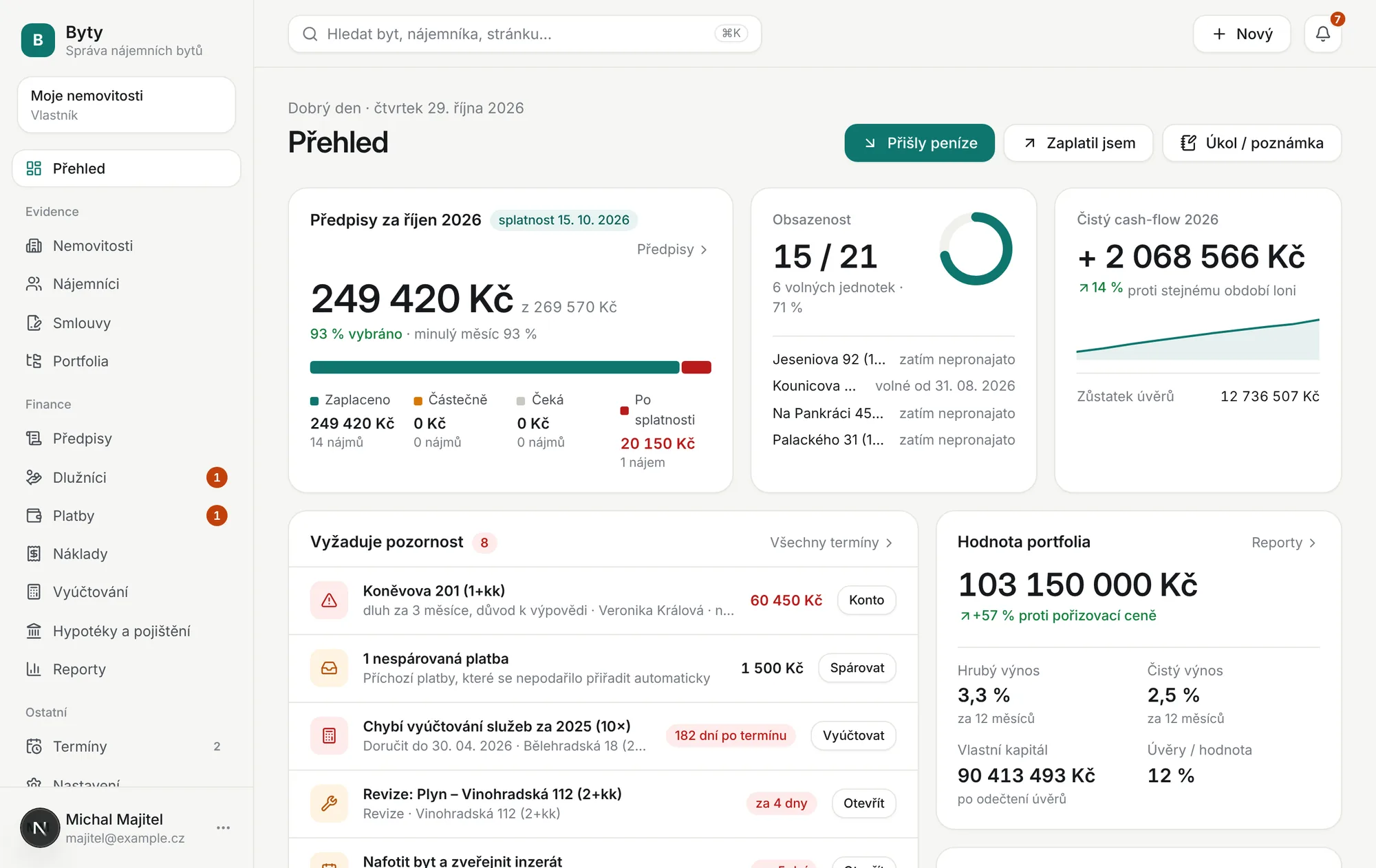The height and width of the screenshot is (868, 1376).
Task: Click the occupancy donut chart
Action: click(x=976, y=249)
